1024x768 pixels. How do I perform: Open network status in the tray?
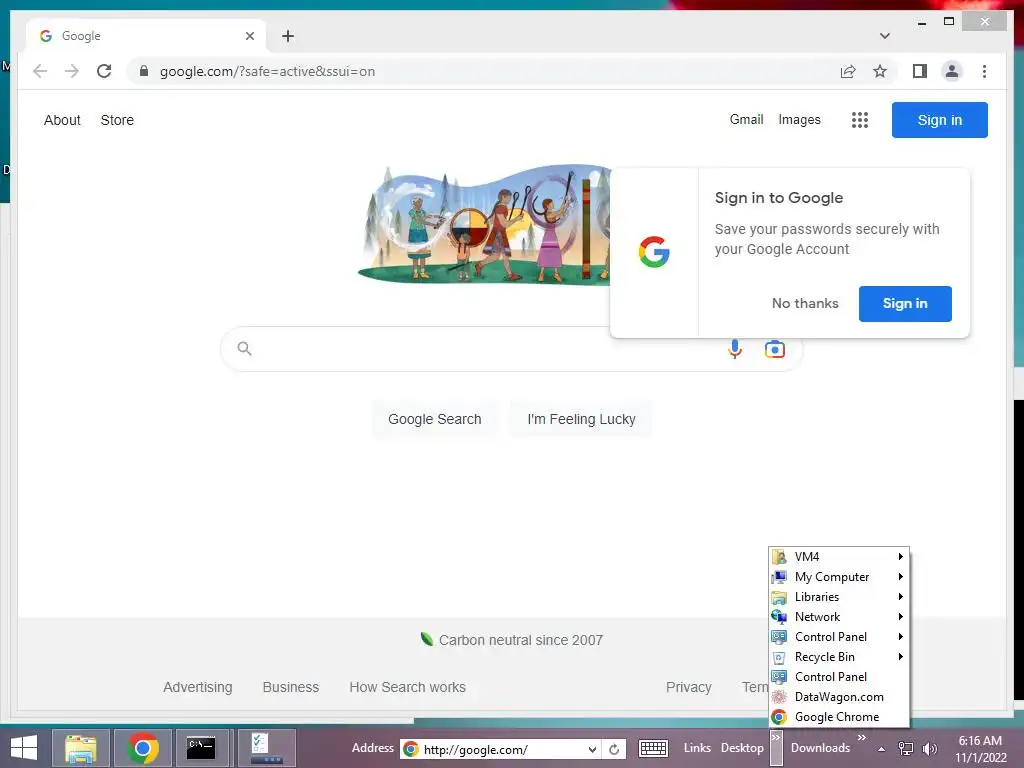(906, 749)
